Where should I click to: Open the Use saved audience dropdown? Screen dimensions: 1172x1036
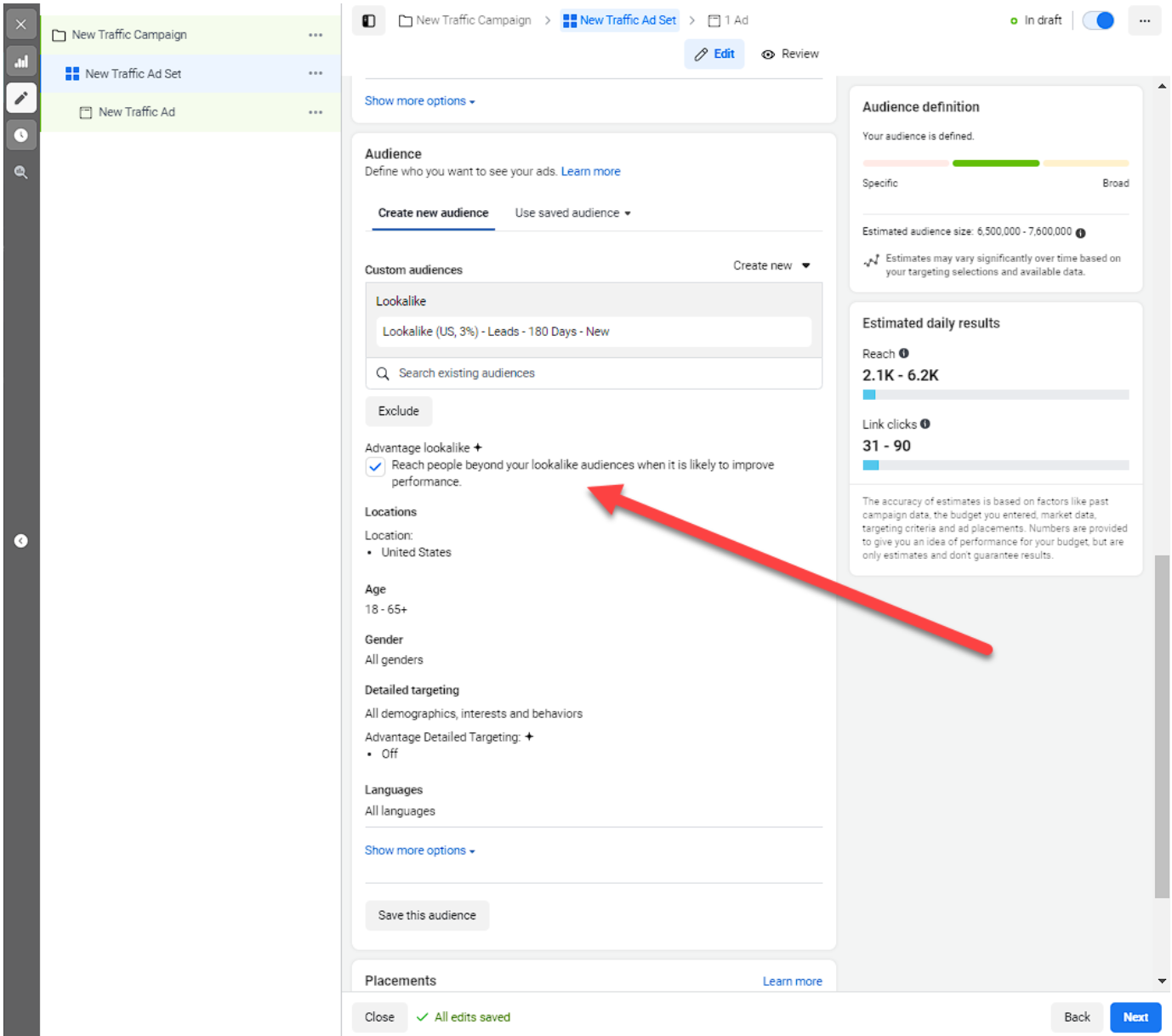tap(572, 213)
